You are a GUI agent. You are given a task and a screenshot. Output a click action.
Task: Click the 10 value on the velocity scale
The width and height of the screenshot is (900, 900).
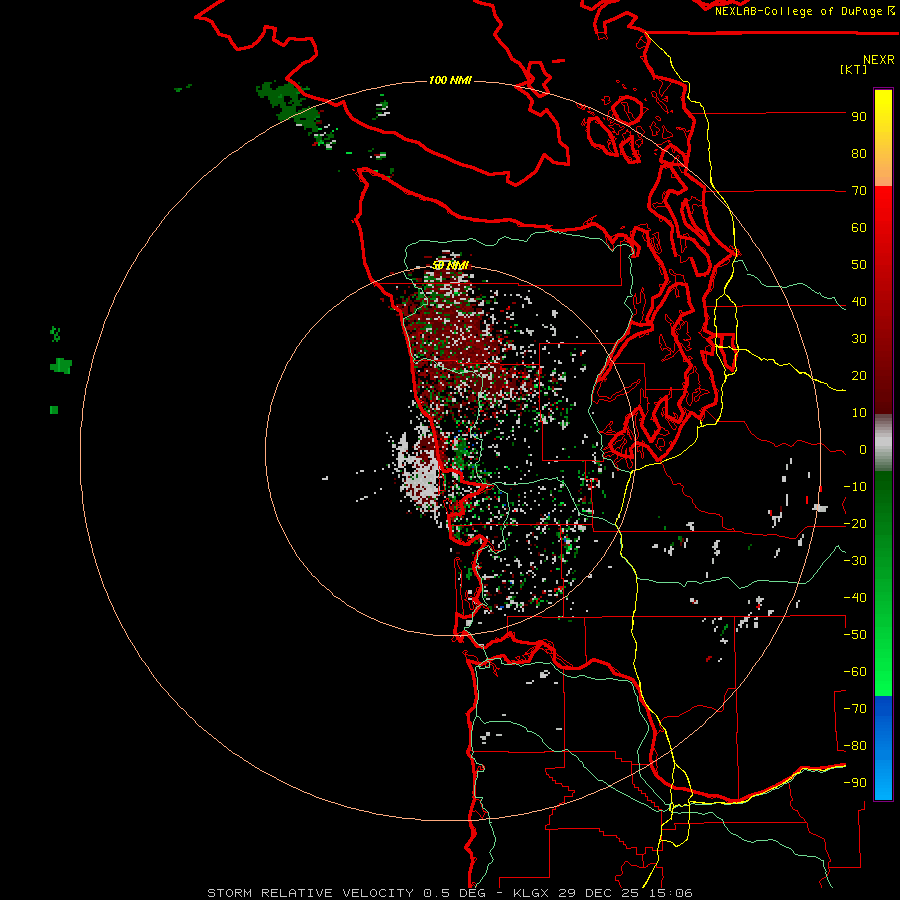point(859,413)
